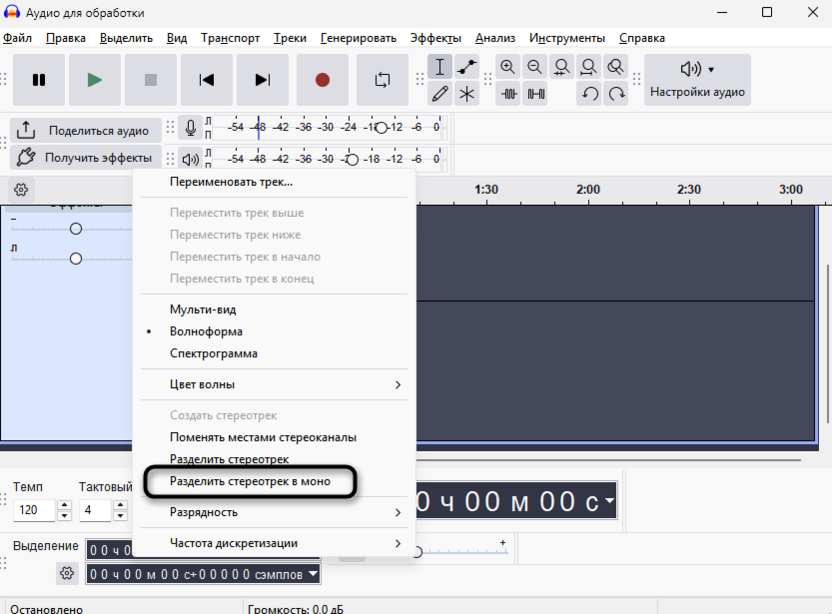Select the Multi-tool asterisk icon
Screen dimensions: 832x614
(467, 94)
